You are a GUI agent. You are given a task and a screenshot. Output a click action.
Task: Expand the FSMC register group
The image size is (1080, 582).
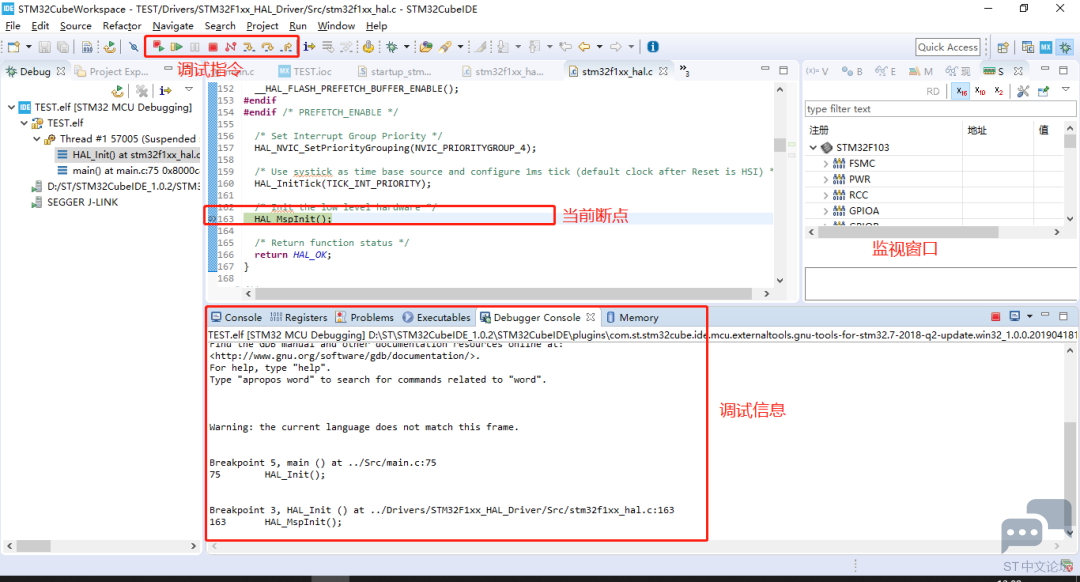click(x=825, y=164)
